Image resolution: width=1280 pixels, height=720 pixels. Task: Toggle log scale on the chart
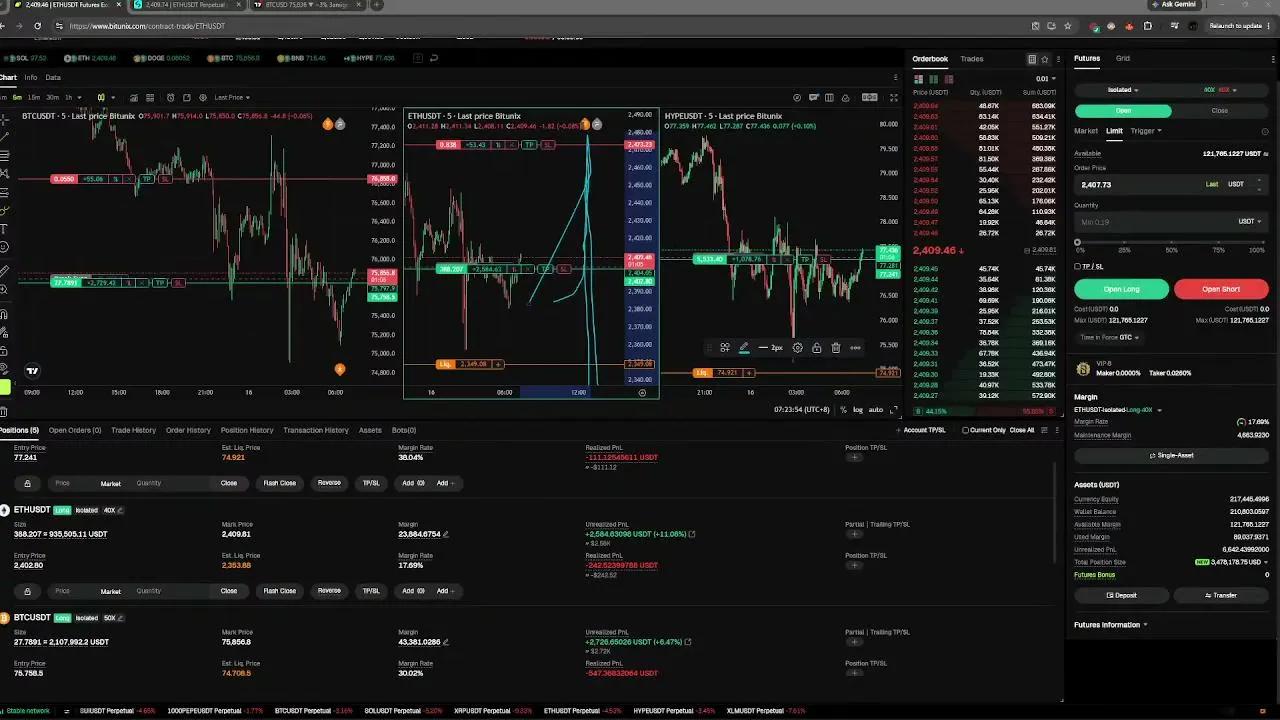pos(858,410)
